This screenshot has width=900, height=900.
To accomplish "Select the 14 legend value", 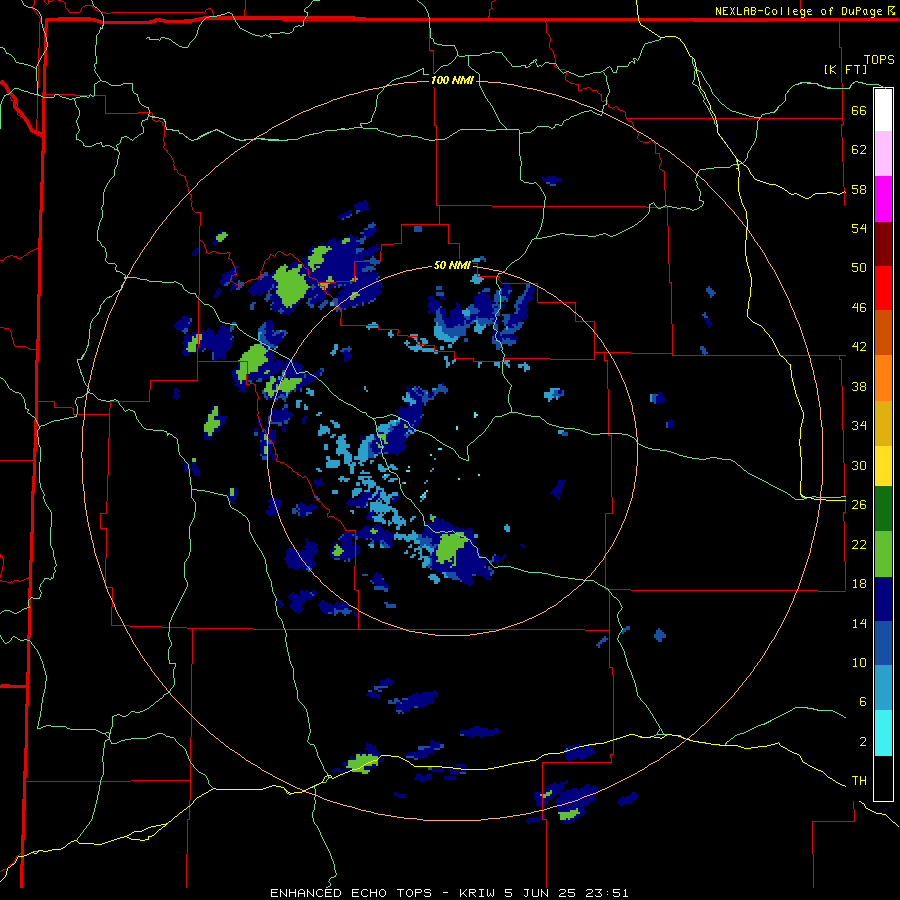I will [859, 623].
